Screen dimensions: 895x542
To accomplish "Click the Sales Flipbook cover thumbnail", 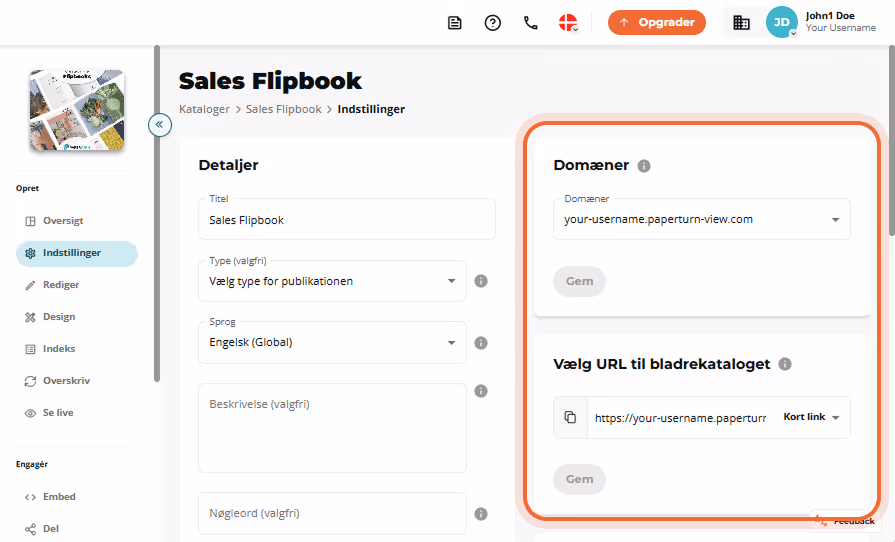I will (77, 110).
